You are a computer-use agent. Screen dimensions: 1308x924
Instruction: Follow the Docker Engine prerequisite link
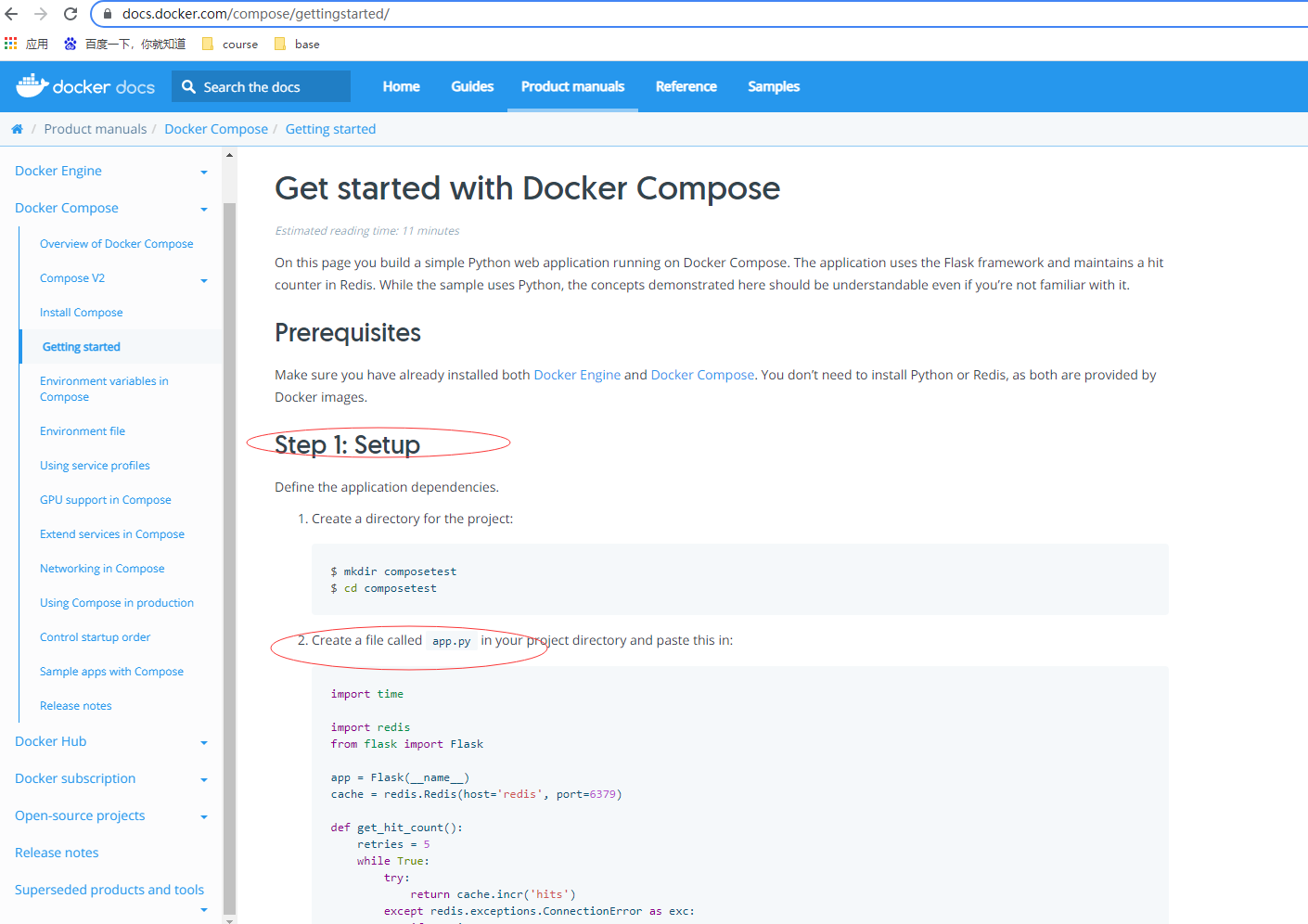click(x=577, y=375)
